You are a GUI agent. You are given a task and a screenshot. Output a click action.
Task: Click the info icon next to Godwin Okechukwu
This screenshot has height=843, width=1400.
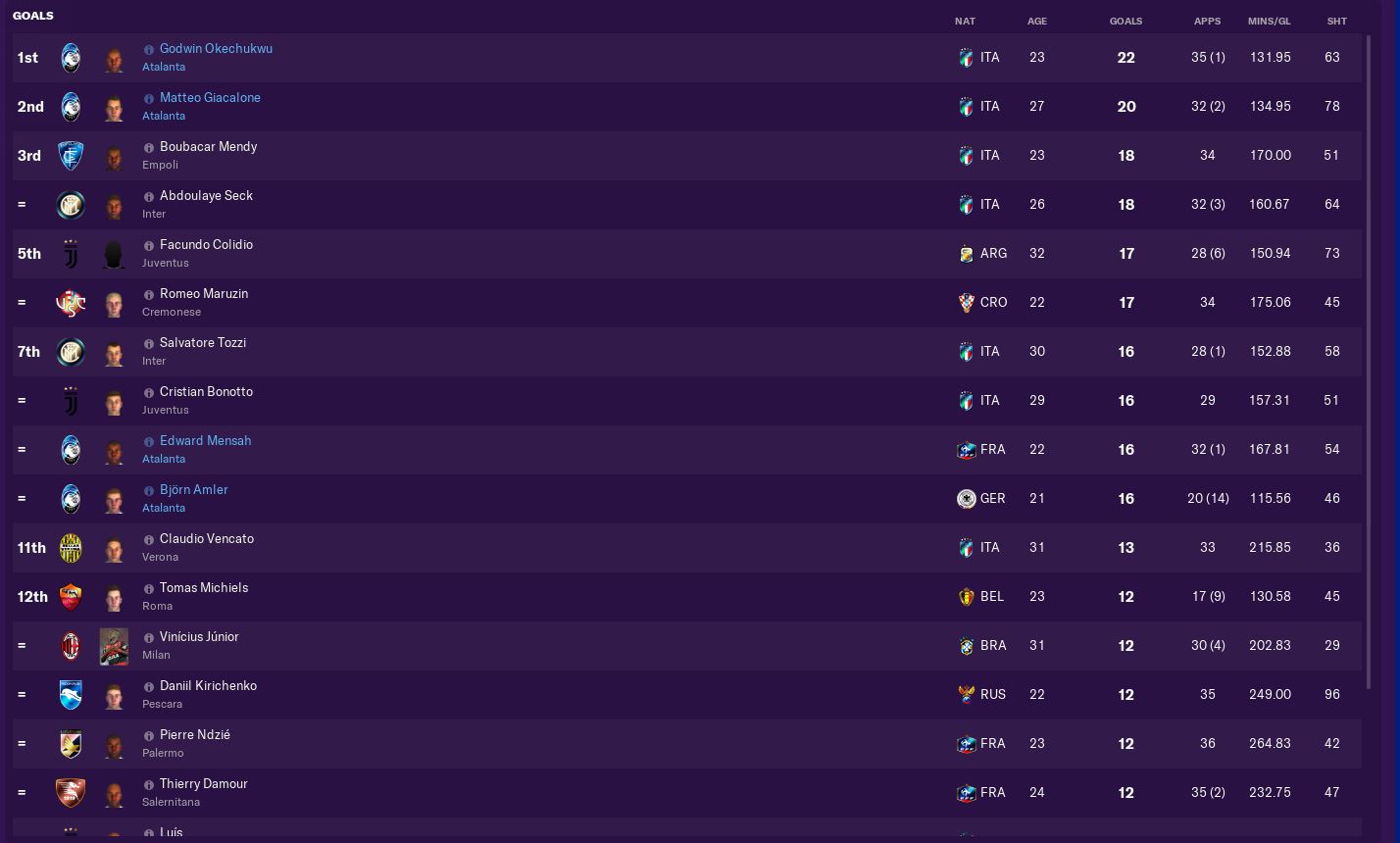149,49
